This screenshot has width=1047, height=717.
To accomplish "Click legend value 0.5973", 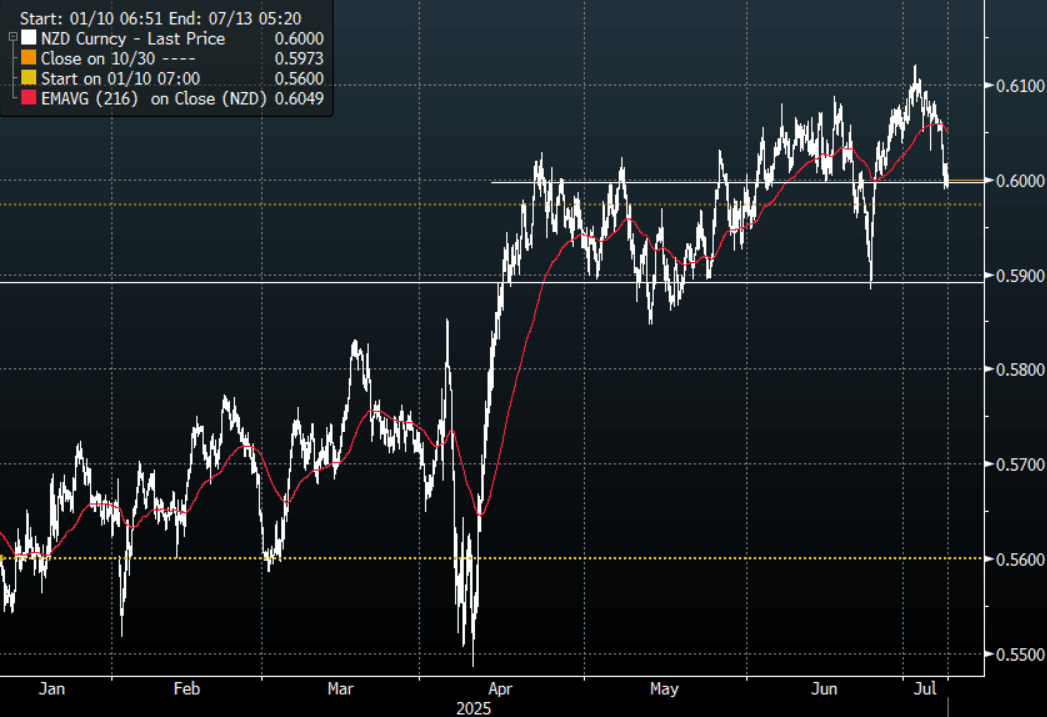I will click(x=299, y=59).
